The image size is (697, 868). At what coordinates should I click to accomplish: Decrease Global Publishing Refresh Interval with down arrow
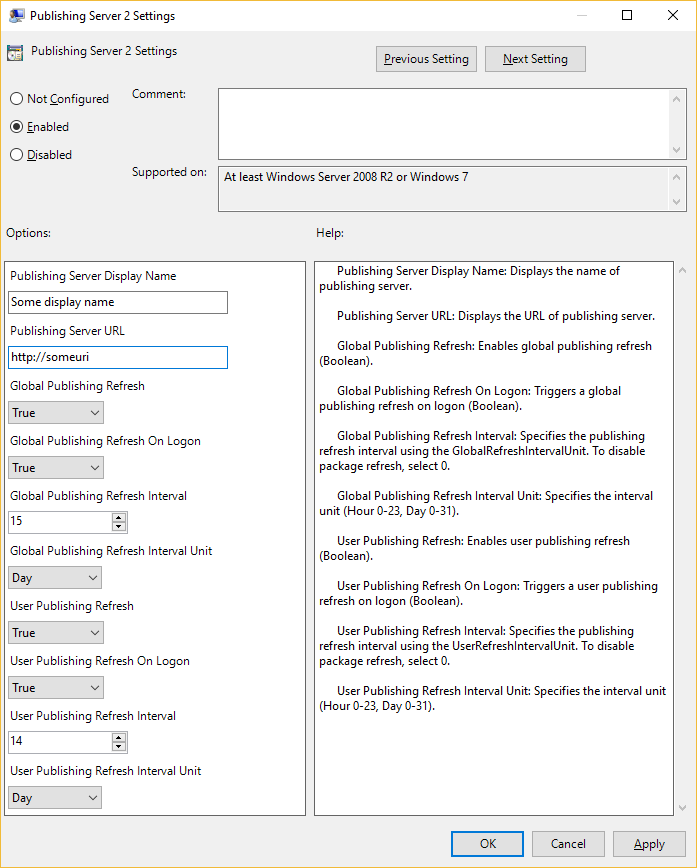[119, 527]
